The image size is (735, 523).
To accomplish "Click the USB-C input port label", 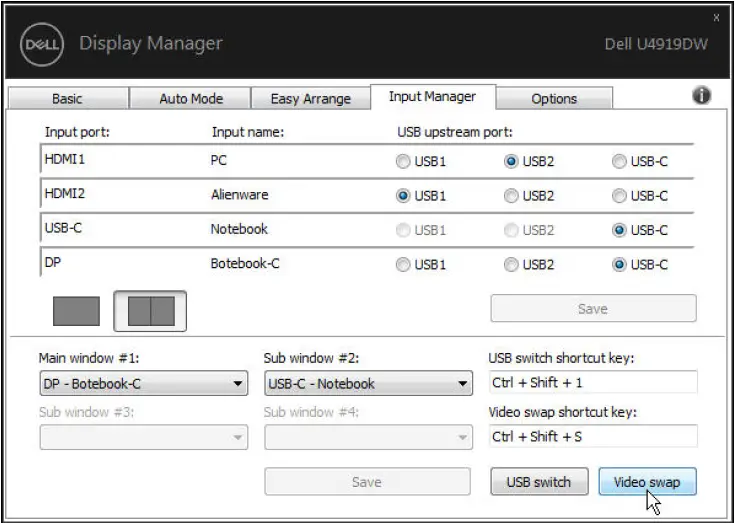I will pos(63,228).
